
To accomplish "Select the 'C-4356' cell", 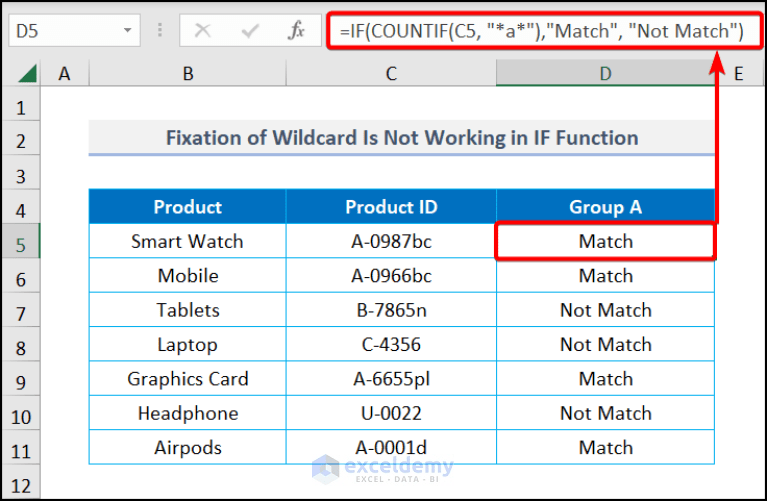I will click(x=391, y=344).
